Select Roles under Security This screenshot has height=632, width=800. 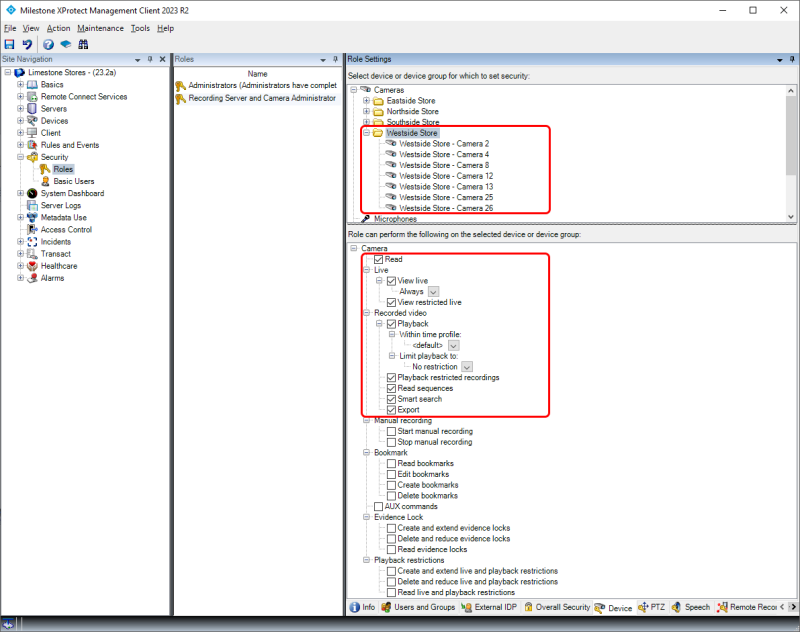[x=63, y=169]
